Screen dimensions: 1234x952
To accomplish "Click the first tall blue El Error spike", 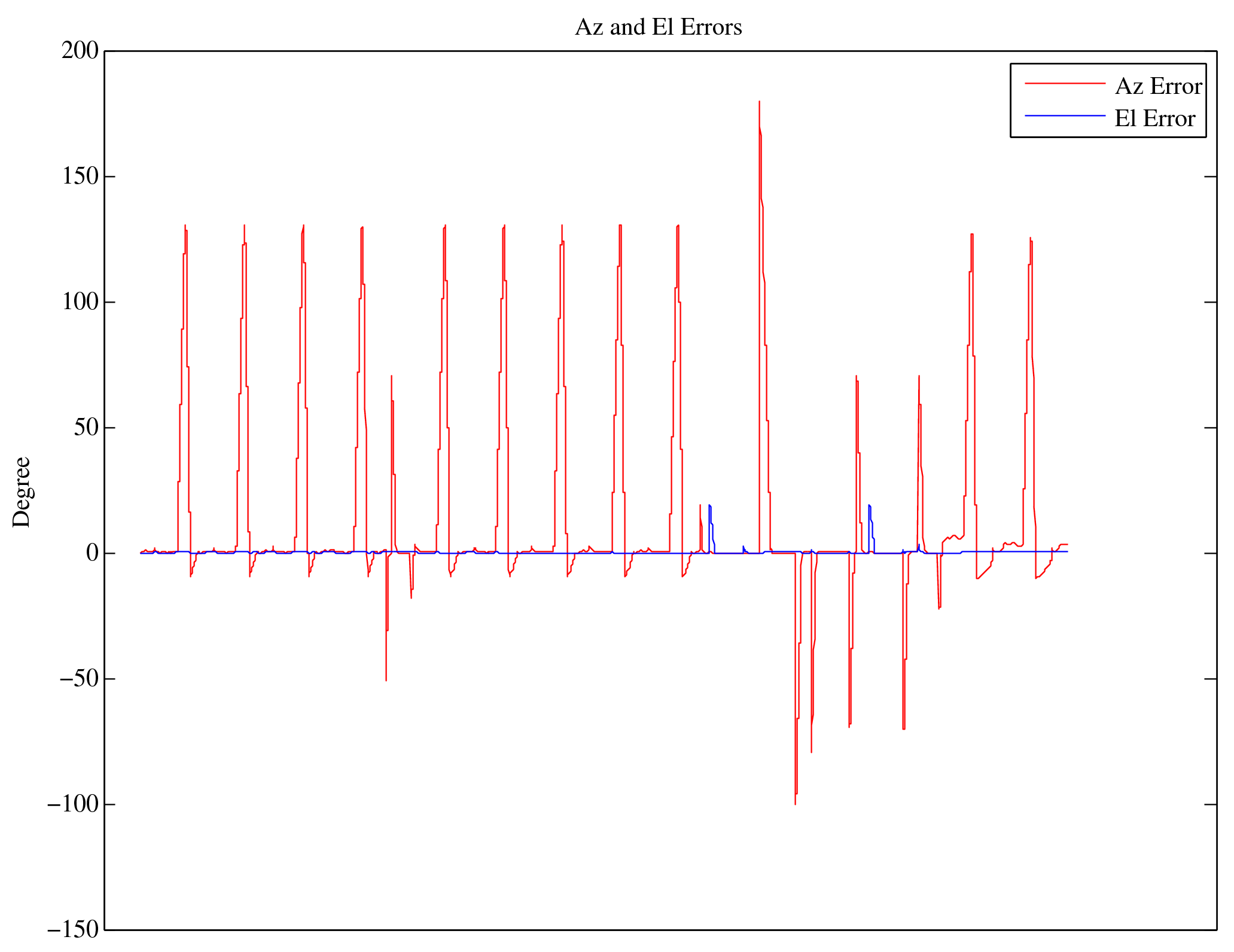I will point(709,506).
